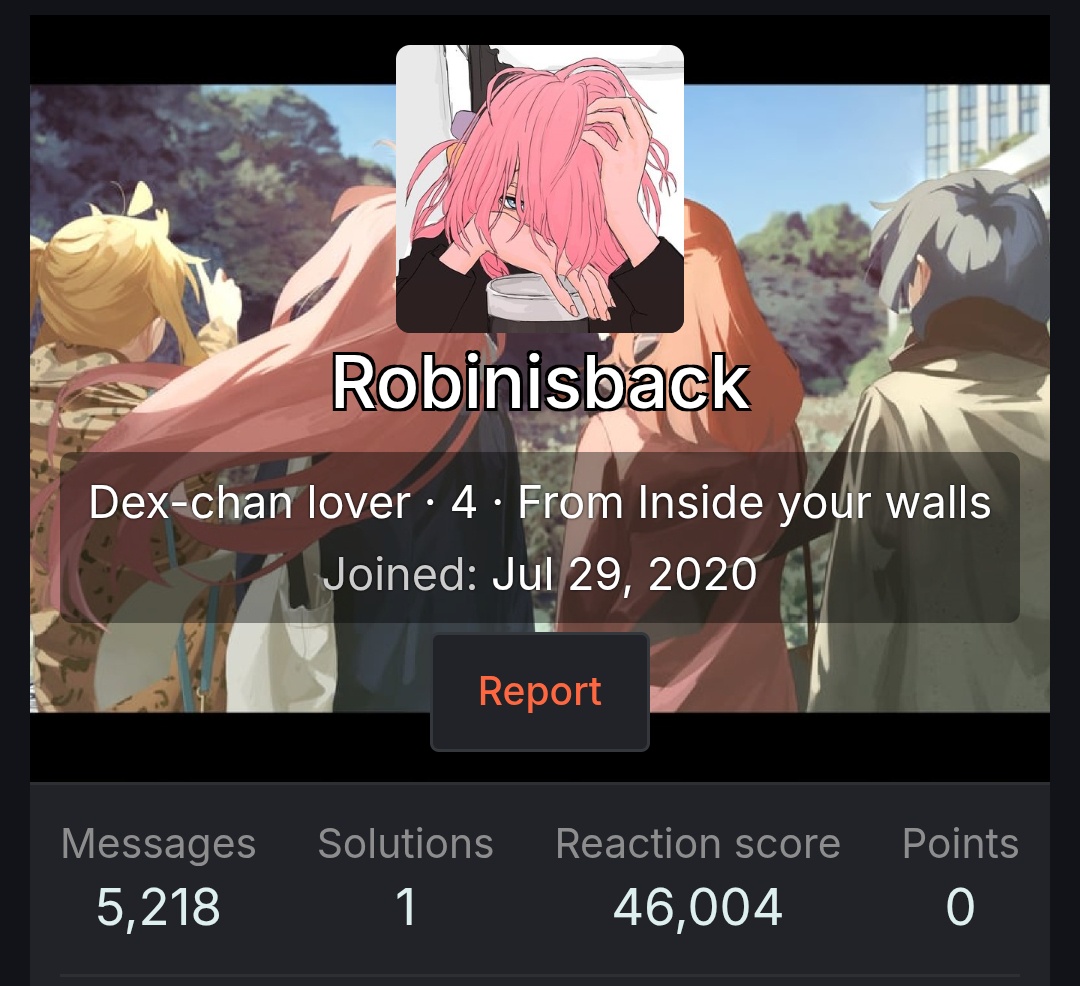Open the 46,004 reaction score
The width and height of the screenshot is (1080, 986).
[698, 907]
